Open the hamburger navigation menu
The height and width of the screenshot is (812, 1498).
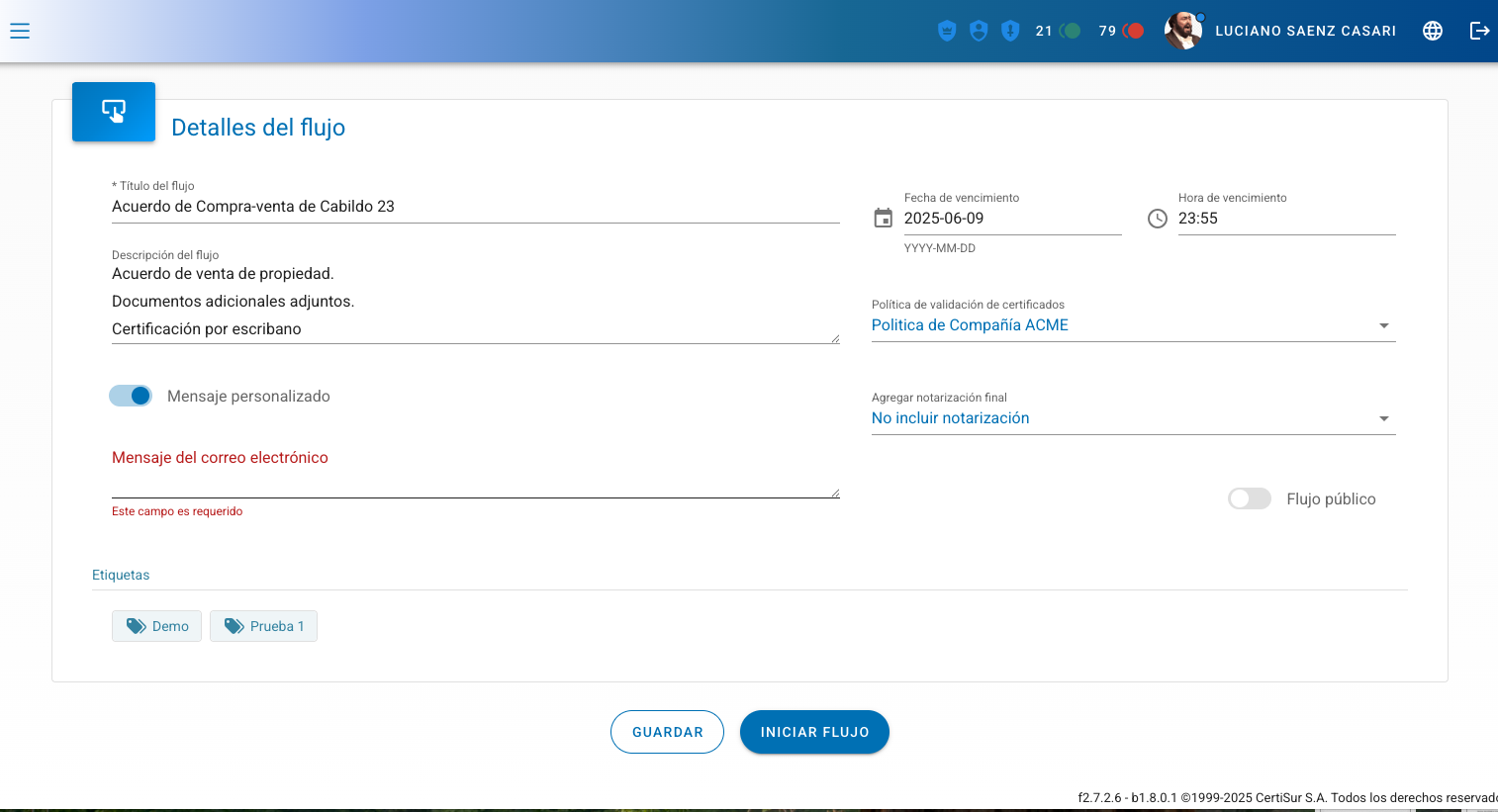20,31
